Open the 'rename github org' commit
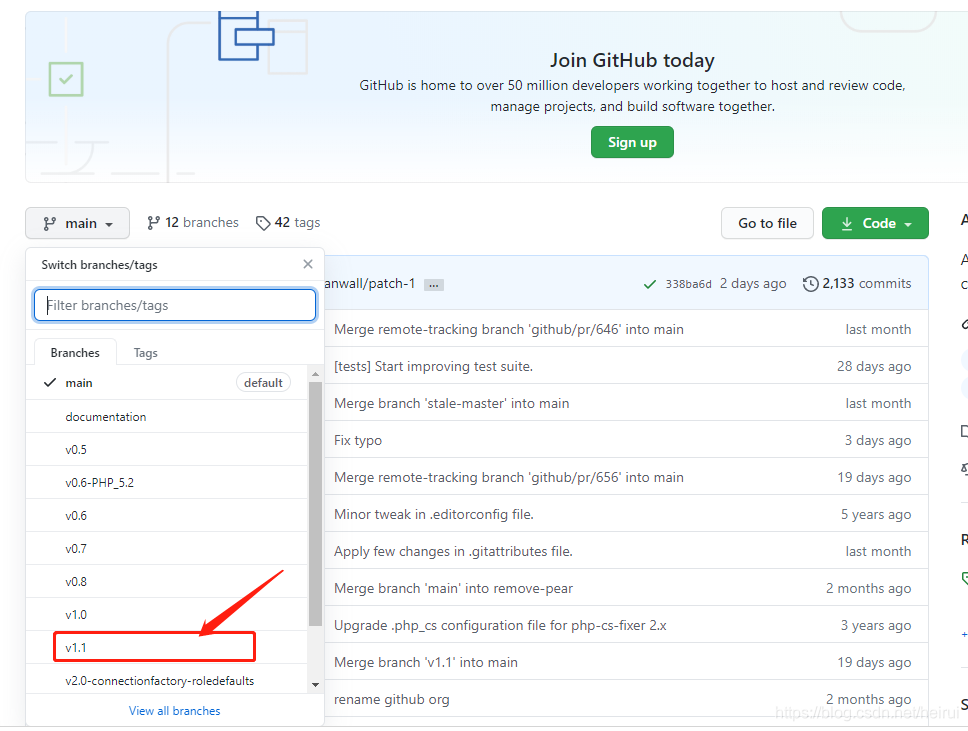 391,700
